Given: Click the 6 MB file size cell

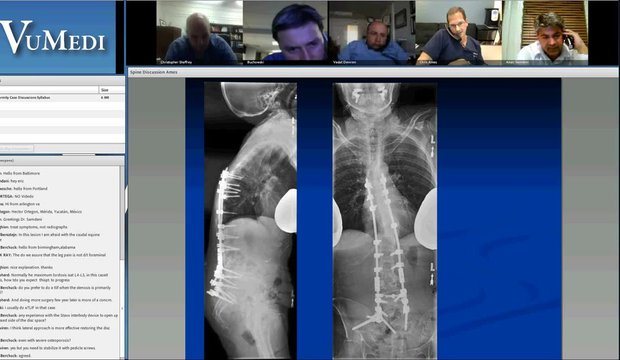Looking at the screenshot, I should click(105, 97).
